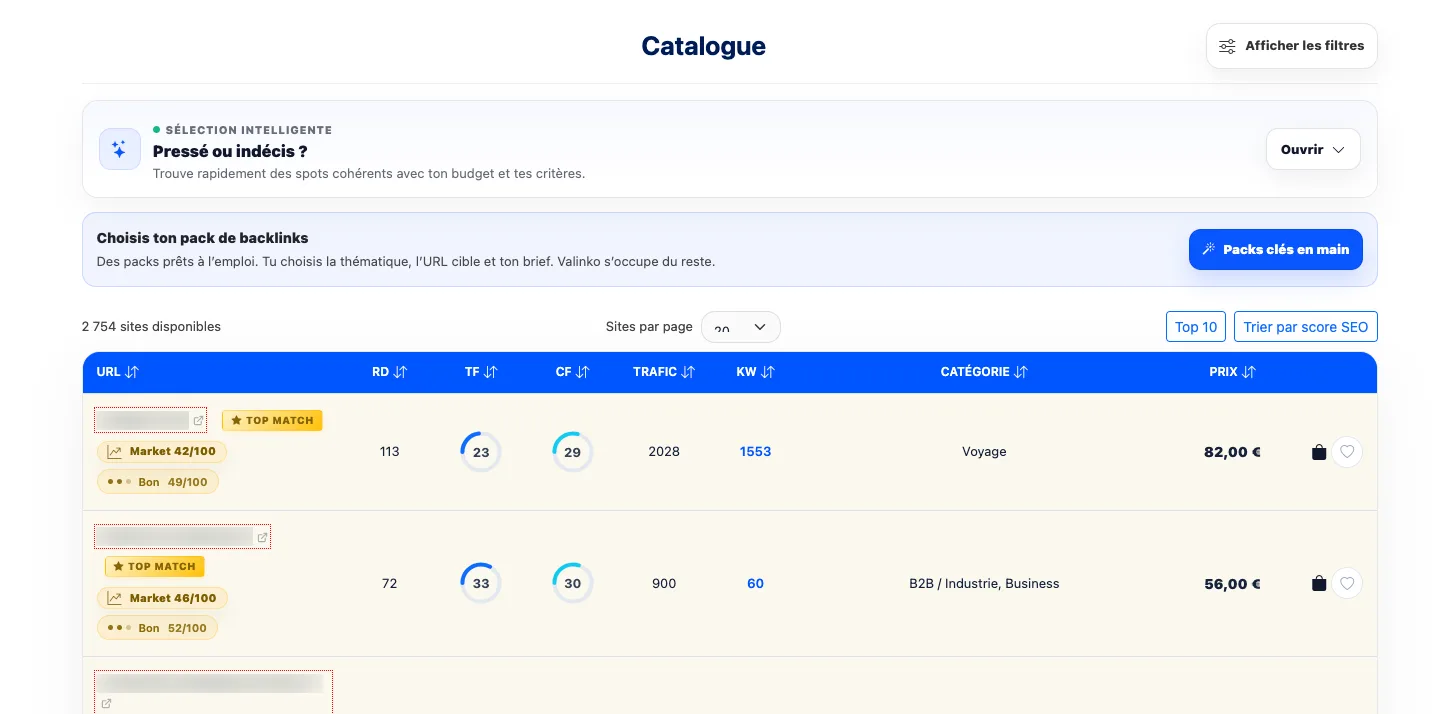
Task: Click the traffic value 2028
Action: pyautogui.click(x=664, y=452)
